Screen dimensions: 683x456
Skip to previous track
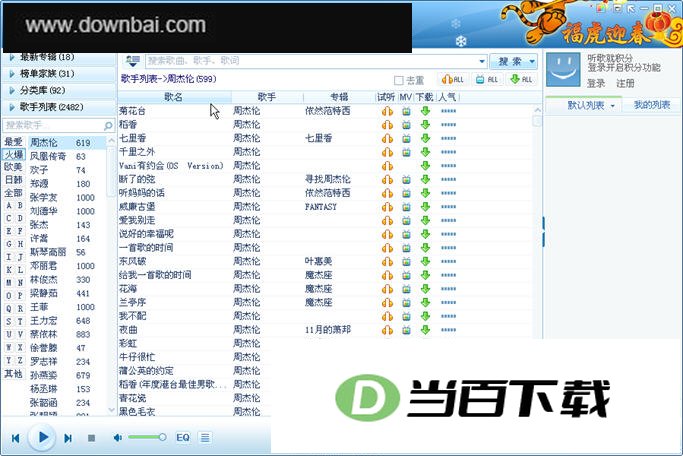[x=15, y=438]
